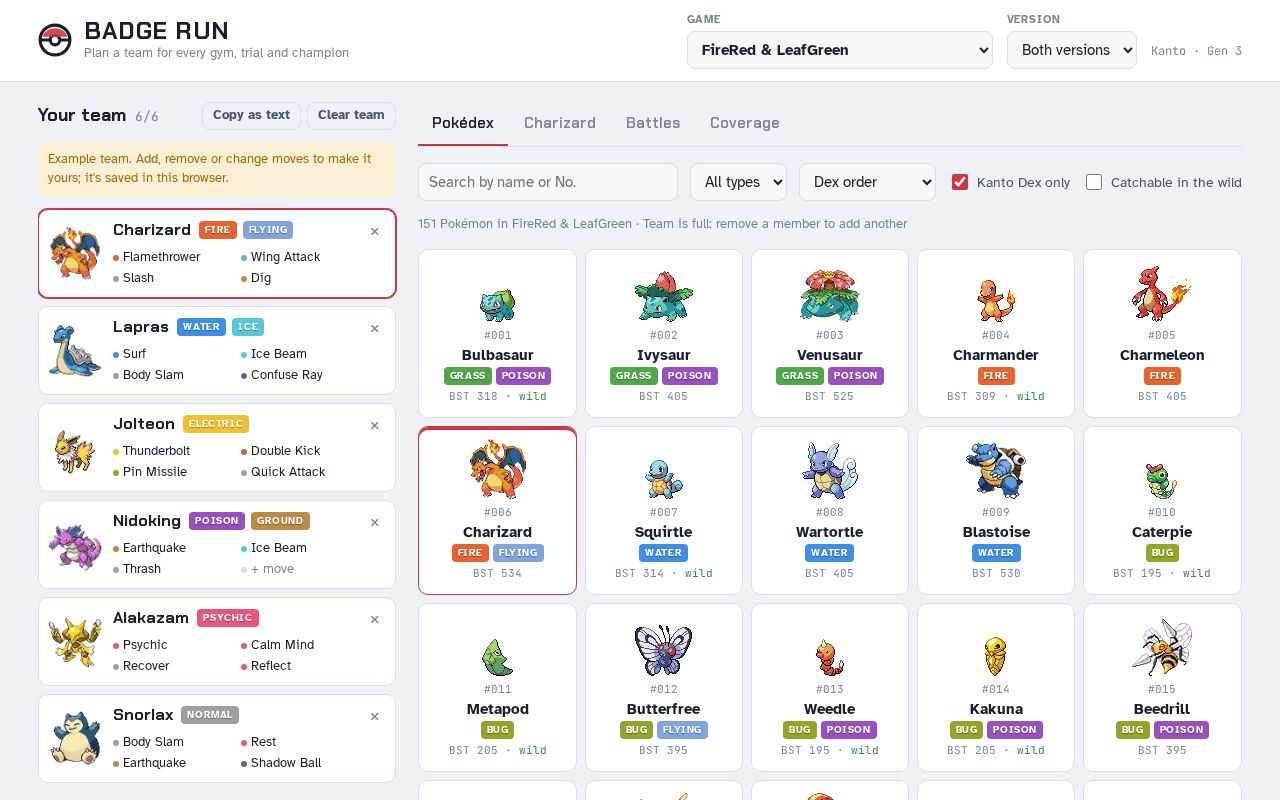
Task: Click the Poké Ball logo icon
Action: pyautogui.click(x=55, y=40)
